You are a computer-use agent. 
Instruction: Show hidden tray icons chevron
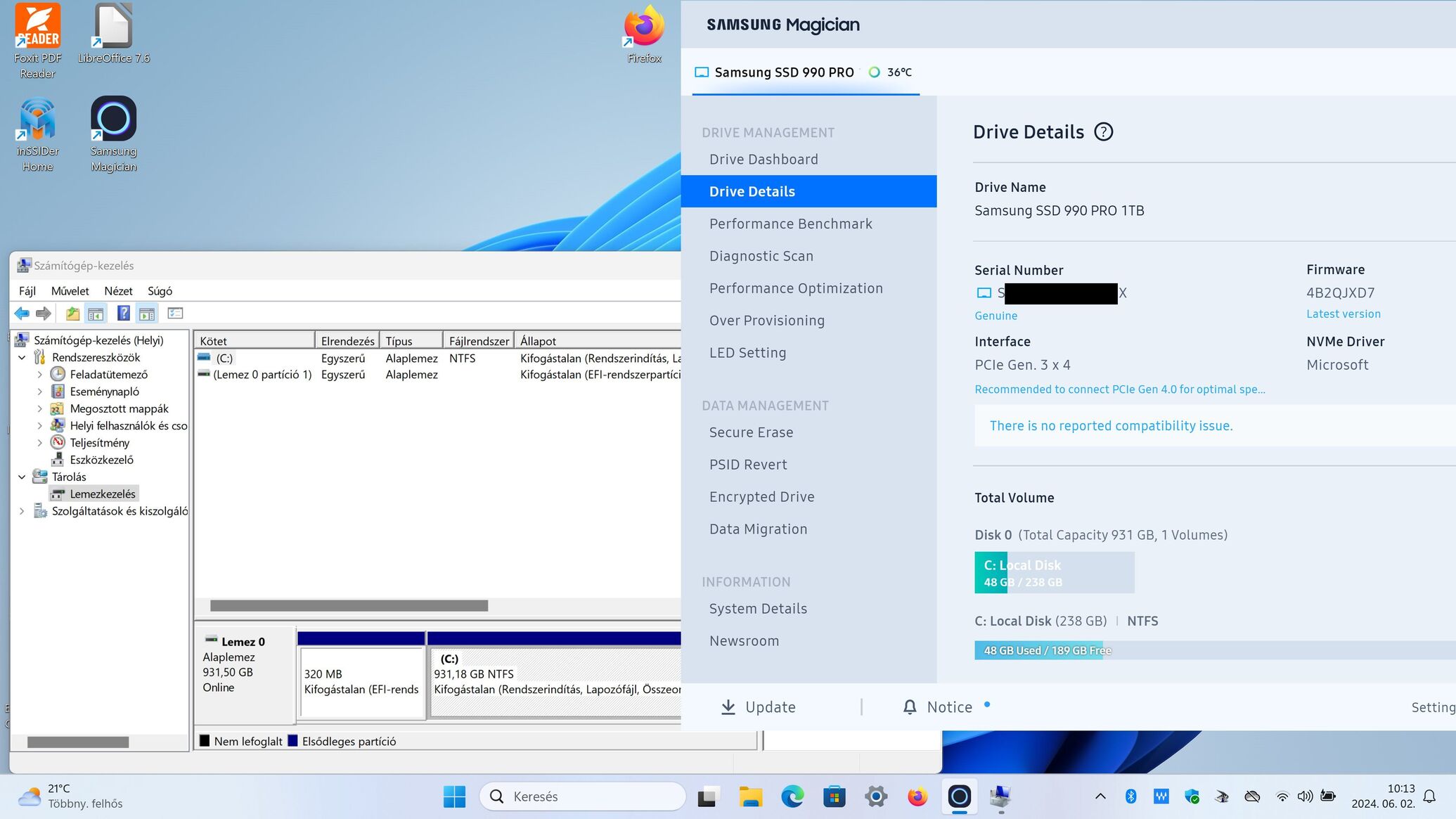1100,796
